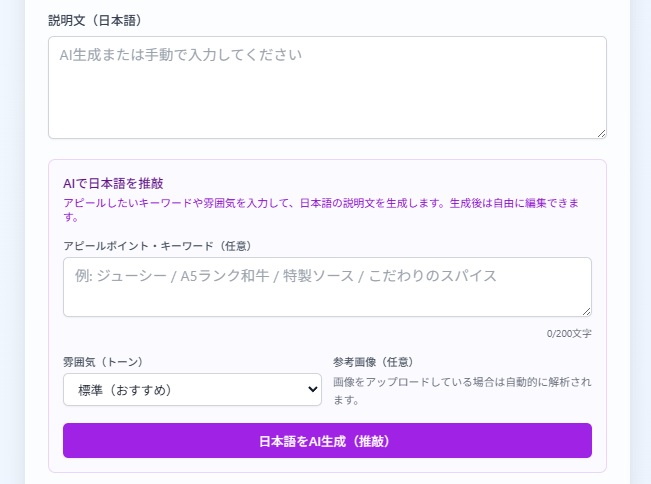
Task: Grab the resize handle of description textarea
Action: tap(601, 133)
